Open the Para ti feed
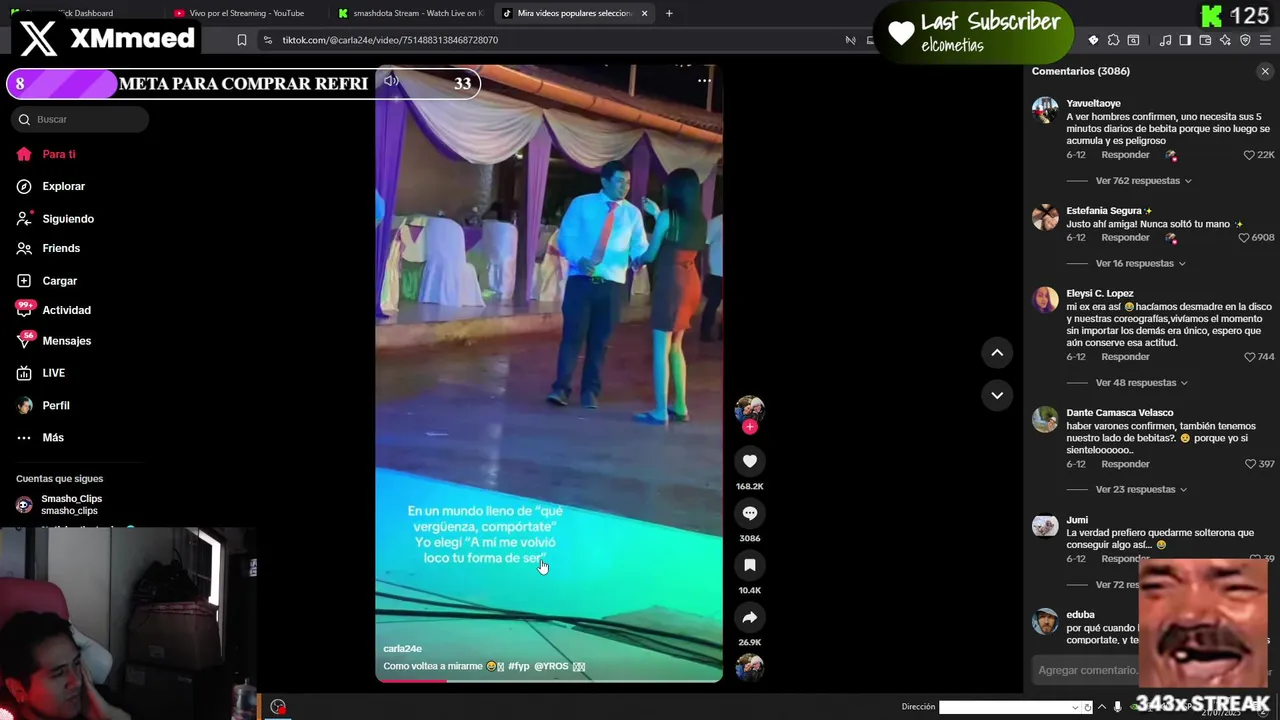Viewport: 1280px width, 720px height. click(x=59, y=154)
